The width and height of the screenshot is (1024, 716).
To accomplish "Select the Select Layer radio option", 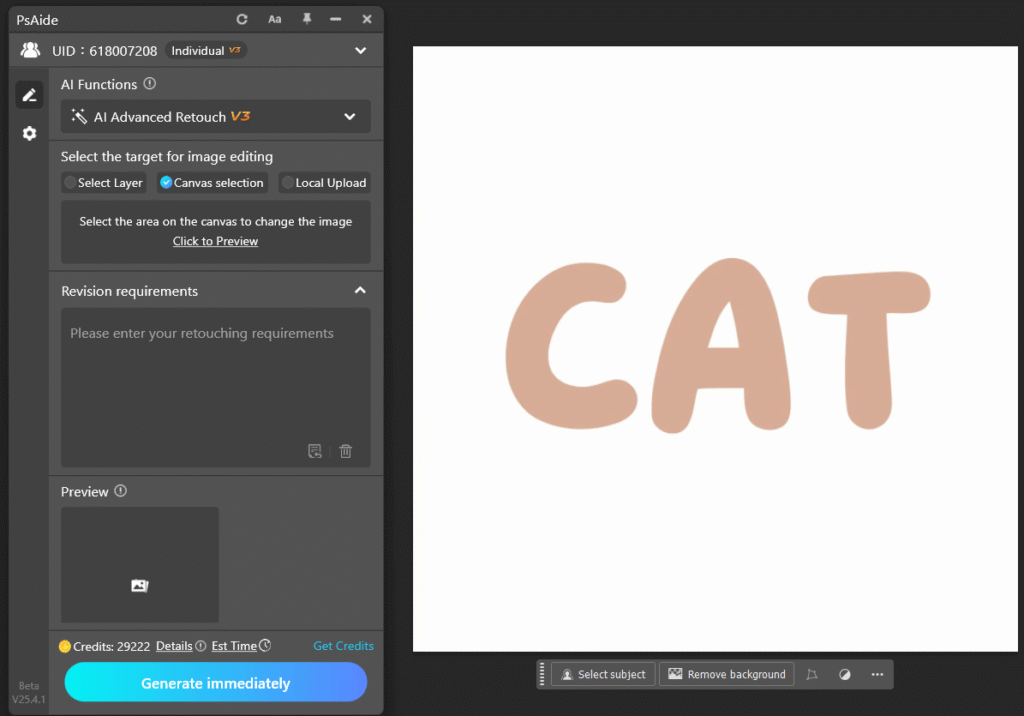I will [103, 183].
